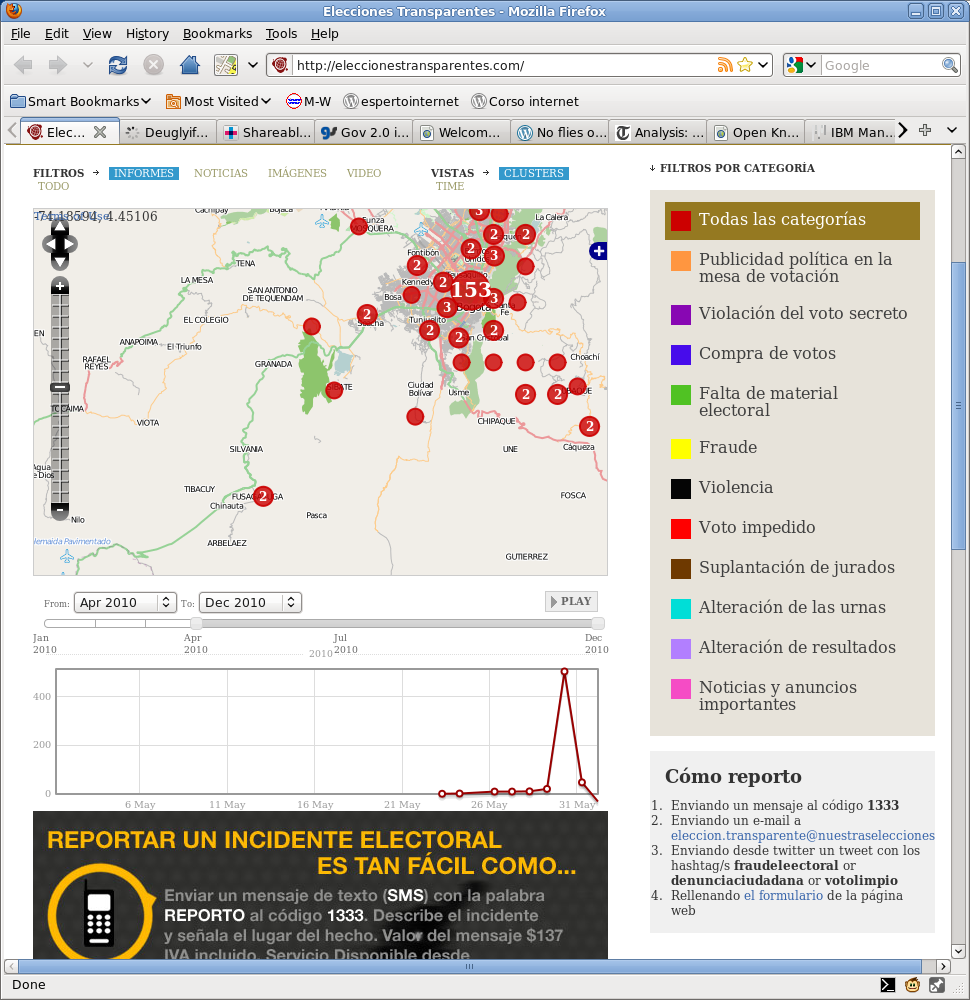
Task: Open a new tab with the plus icon
Action: click(925, 130)
